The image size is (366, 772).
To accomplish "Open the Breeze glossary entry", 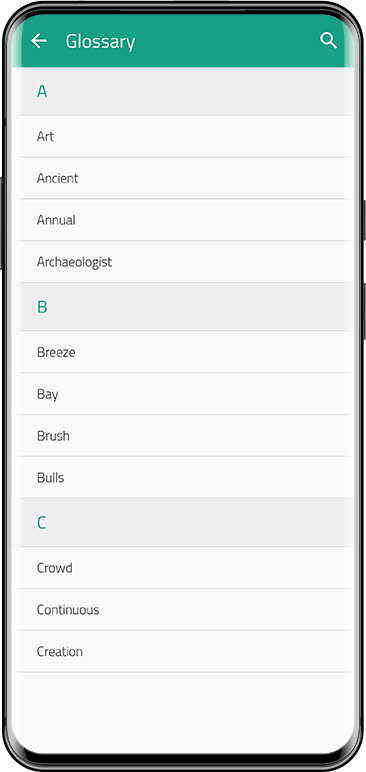I will pos(183,352).
